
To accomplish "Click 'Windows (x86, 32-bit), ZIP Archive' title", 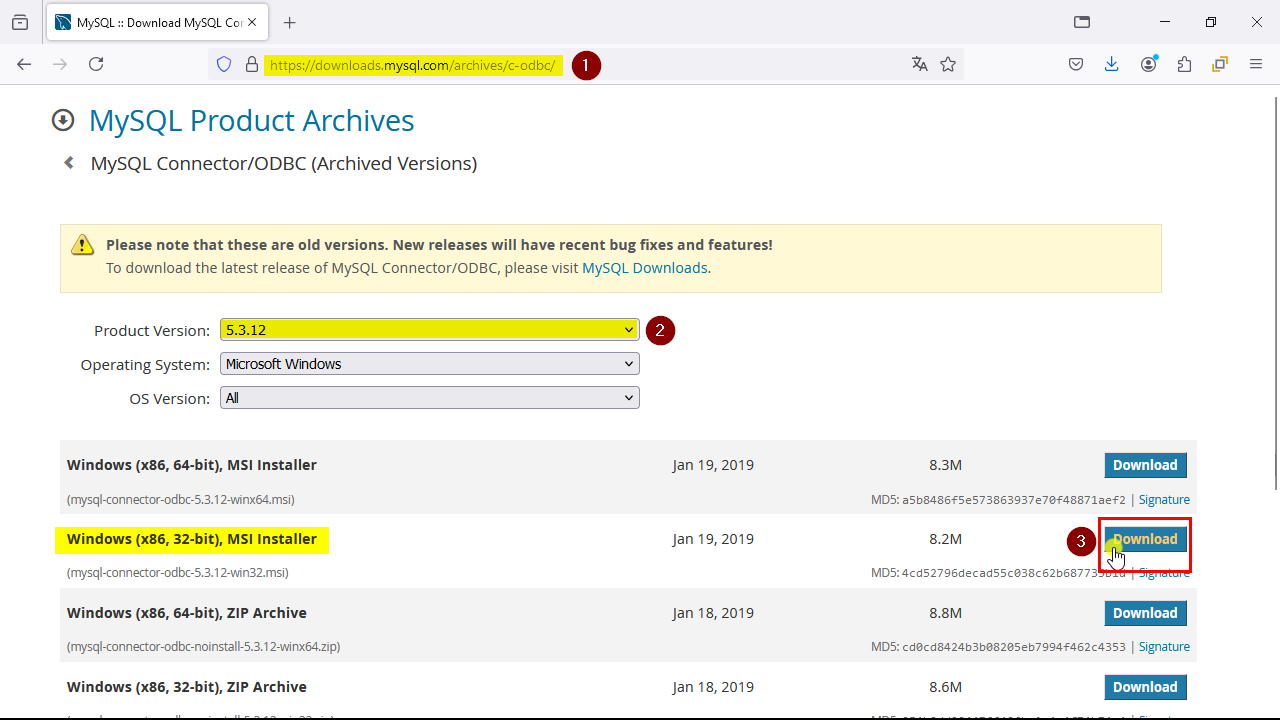I will click(x=187, y=687).
